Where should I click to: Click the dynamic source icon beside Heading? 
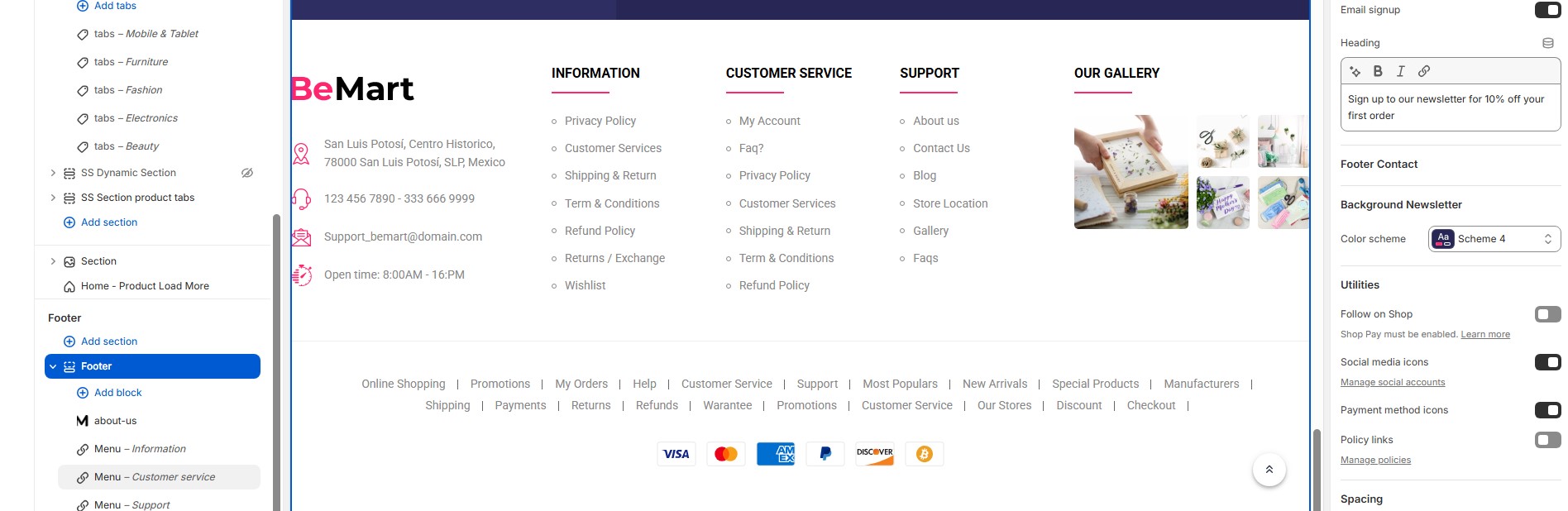click(x=1547, y=43)
